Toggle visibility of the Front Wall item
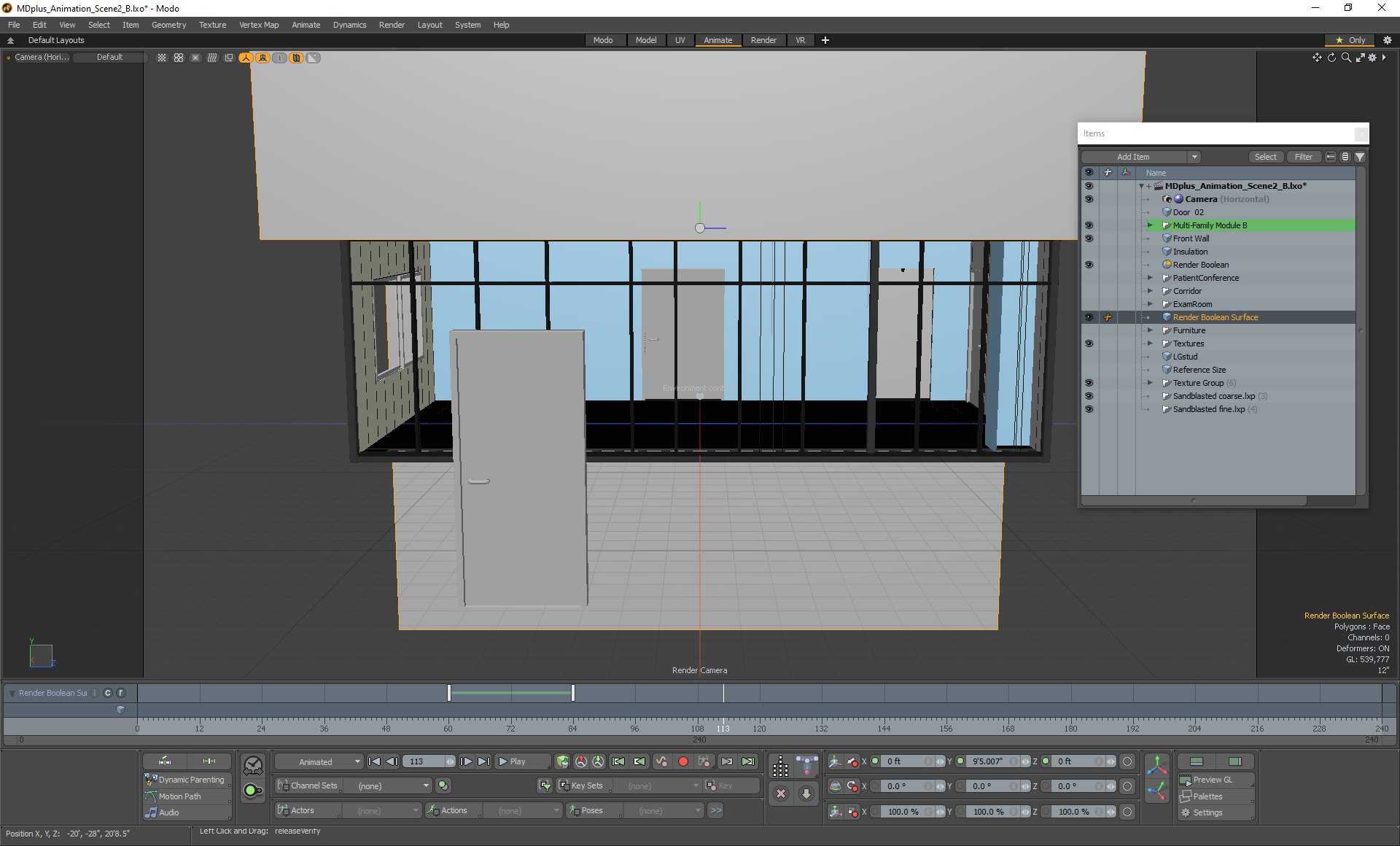 pyautogui.click(x=1089, y=238)
